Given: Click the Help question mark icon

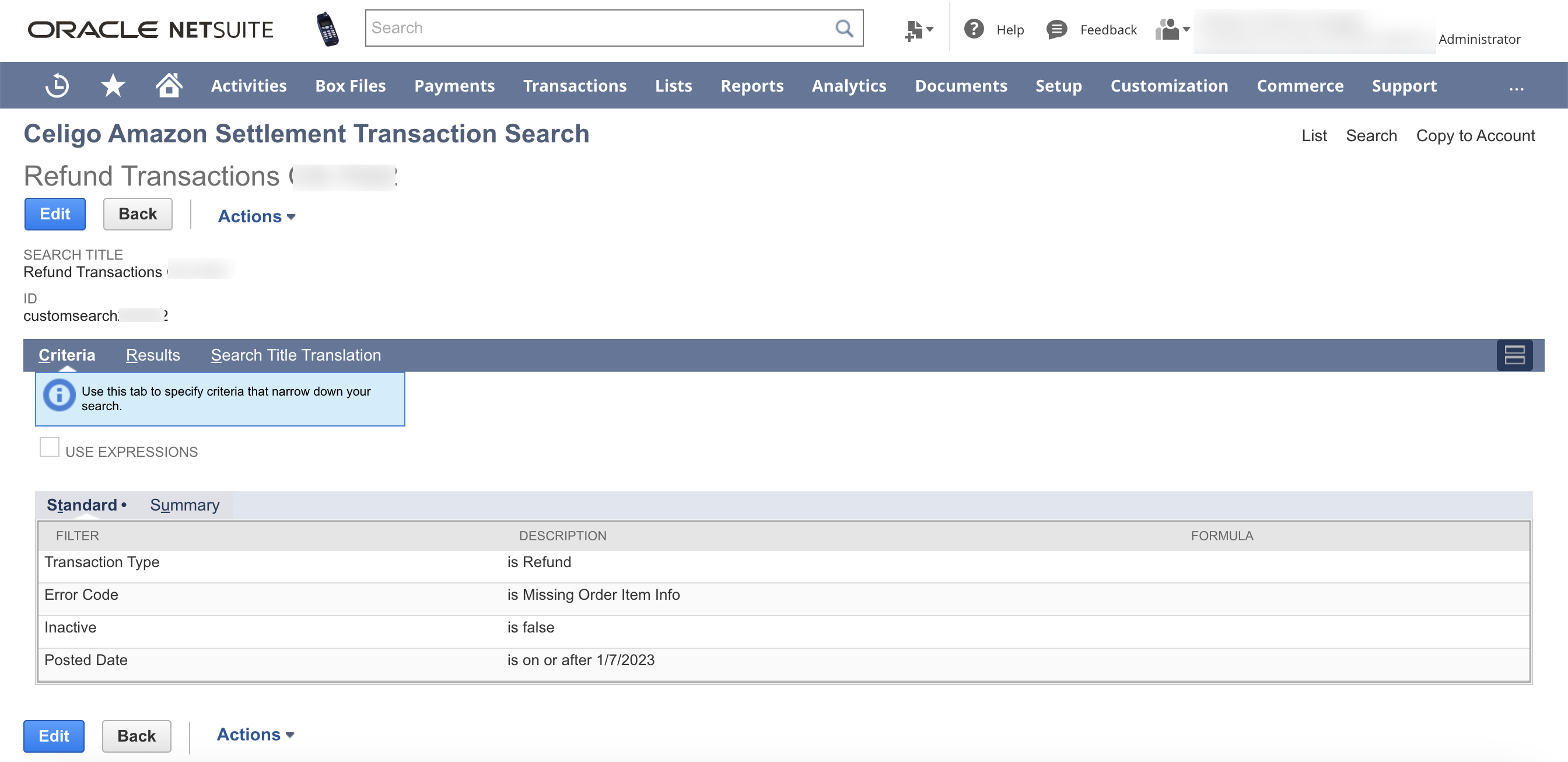Looking at the screenshot, I should (x=974, y=29).
